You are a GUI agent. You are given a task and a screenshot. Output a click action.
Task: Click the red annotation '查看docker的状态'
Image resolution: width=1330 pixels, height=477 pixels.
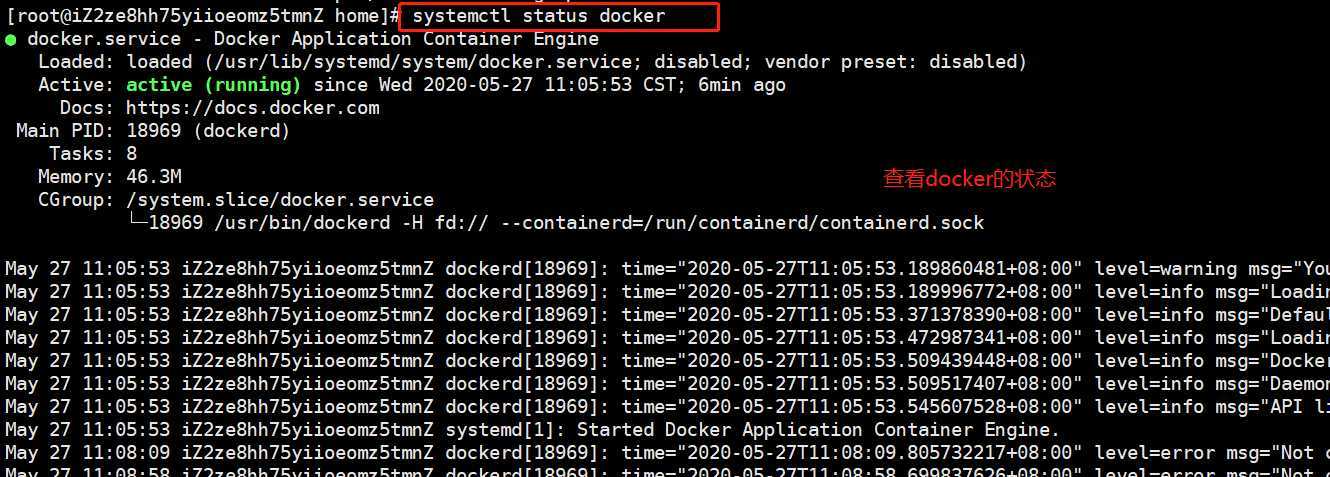pos(969,179)
